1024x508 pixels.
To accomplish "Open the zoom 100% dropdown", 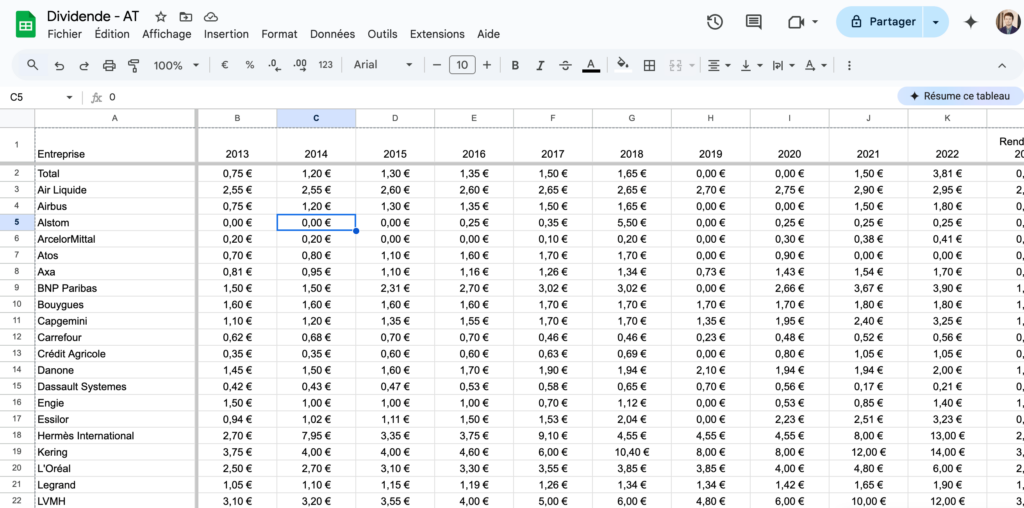I will (176, 65).
